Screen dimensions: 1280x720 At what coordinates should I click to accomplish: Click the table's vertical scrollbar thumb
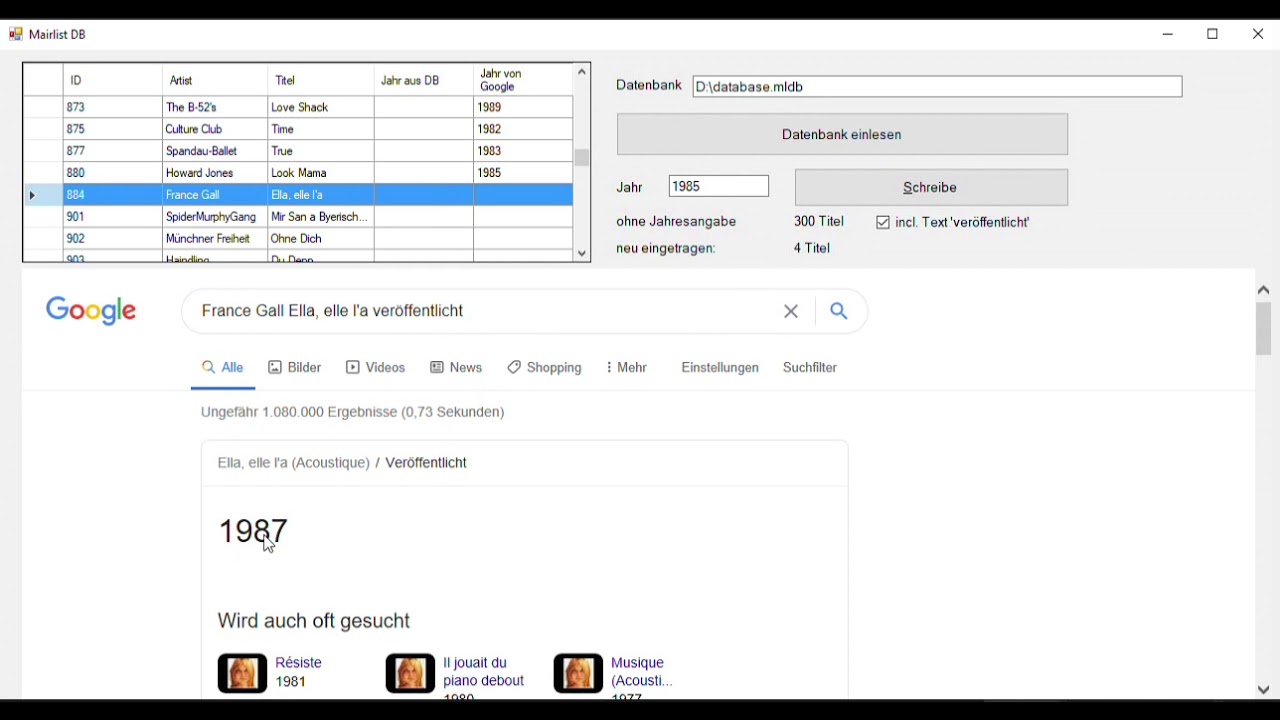click(x=582, y=158)
